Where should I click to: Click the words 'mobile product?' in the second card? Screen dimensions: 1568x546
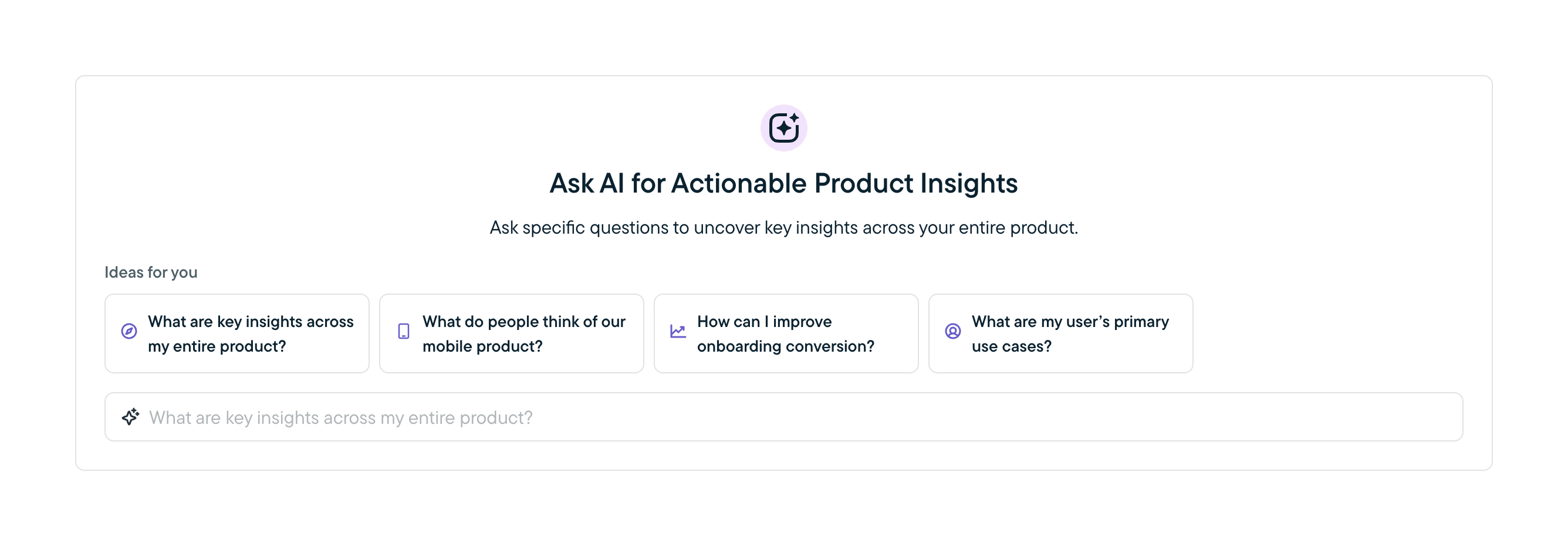(482, 346)
